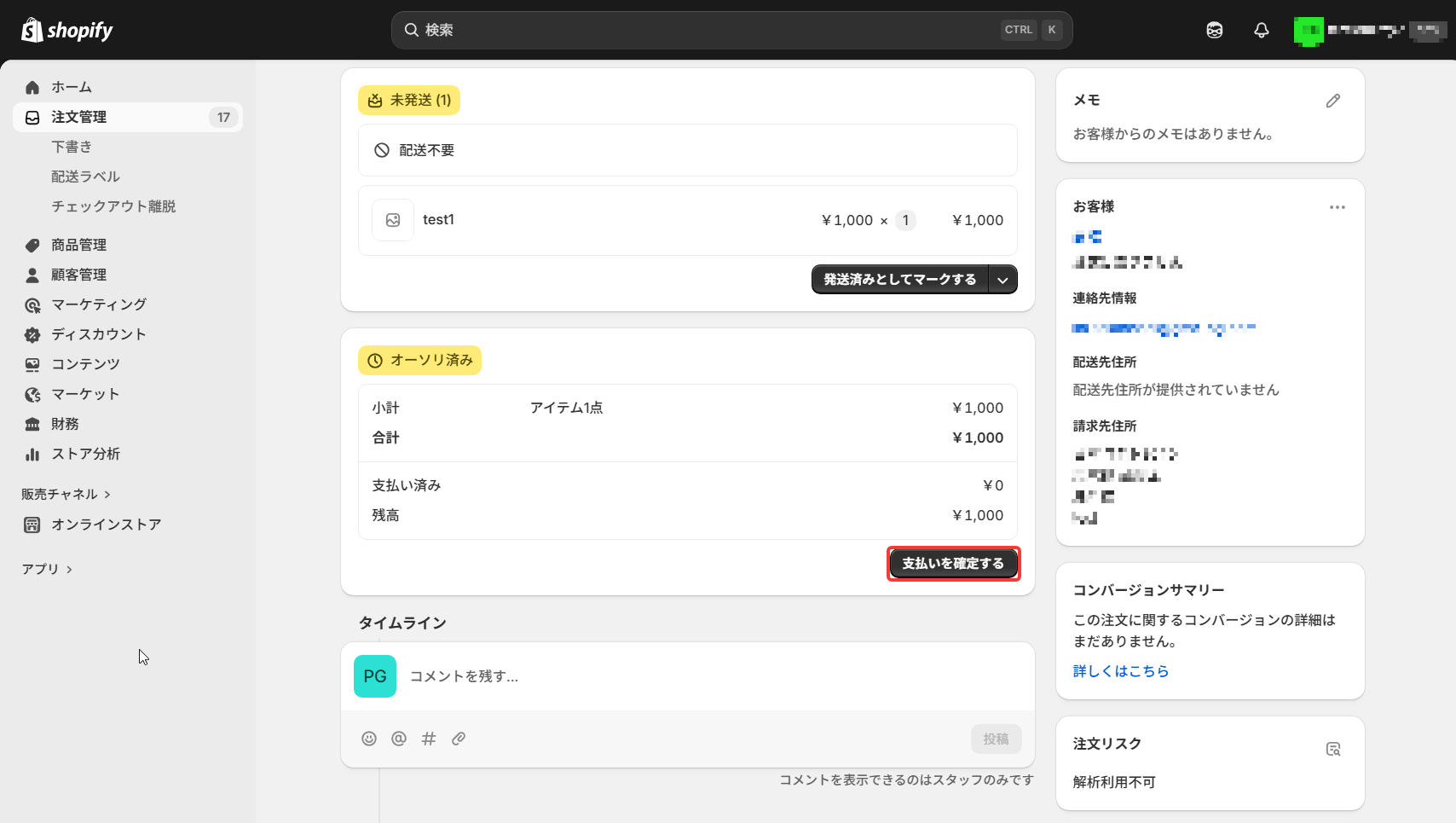1456x823 pixels.
Task: Click the customer email link
Action: (x=1164, y=328)
